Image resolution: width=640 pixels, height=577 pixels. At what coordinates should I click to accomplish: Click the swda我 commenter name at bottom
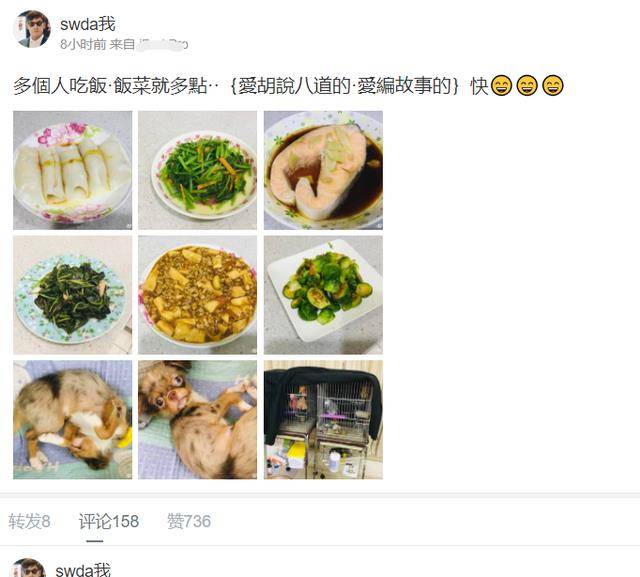83,570
